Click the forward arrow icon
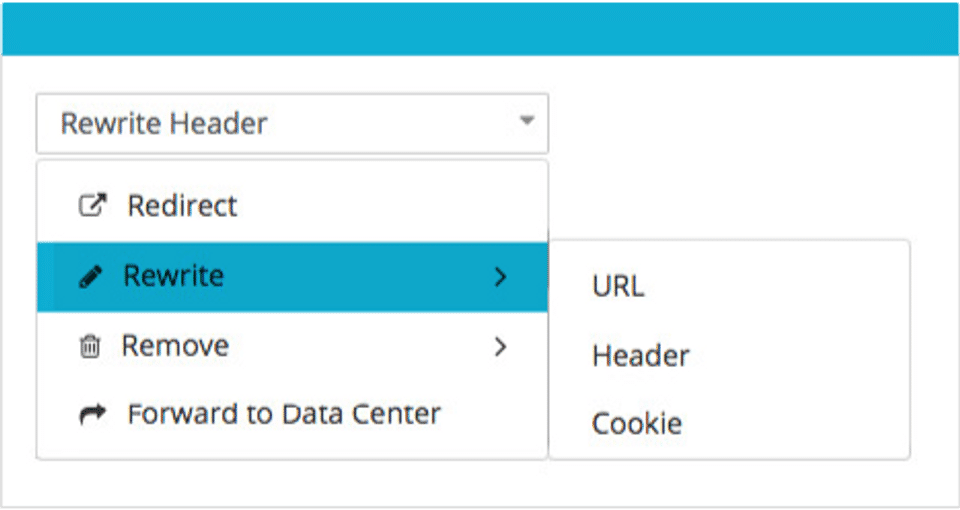 pos(92,414)
